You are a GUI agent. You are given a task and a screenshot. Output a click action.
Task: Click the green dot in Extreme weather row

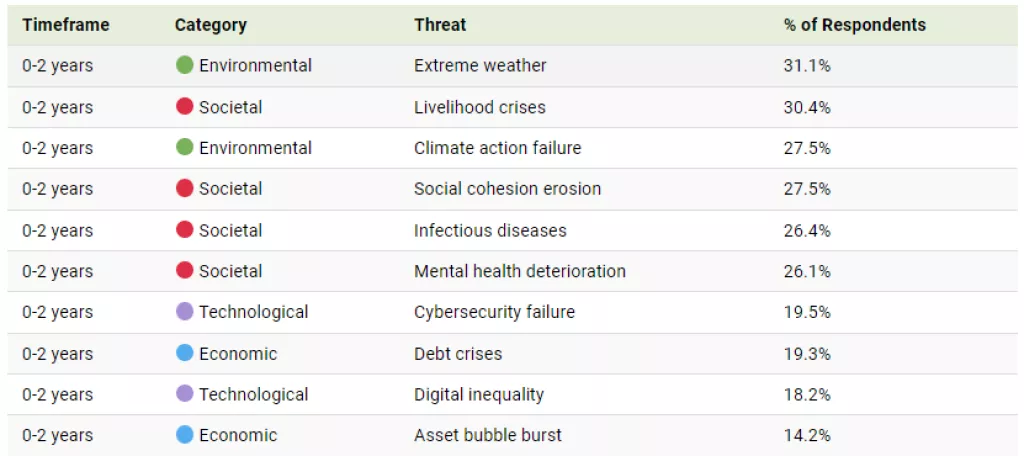coord(184,65)
